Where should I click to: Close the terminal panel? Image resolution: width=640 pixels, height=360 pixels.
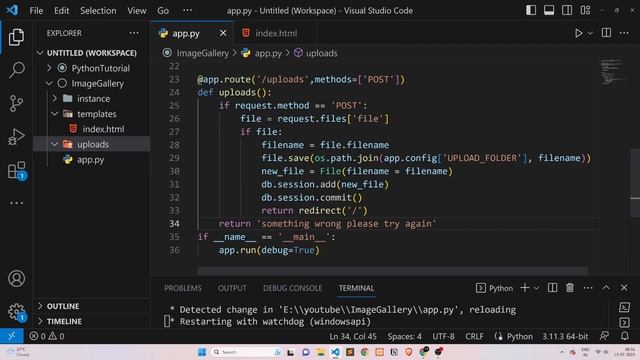pos(624,288)
